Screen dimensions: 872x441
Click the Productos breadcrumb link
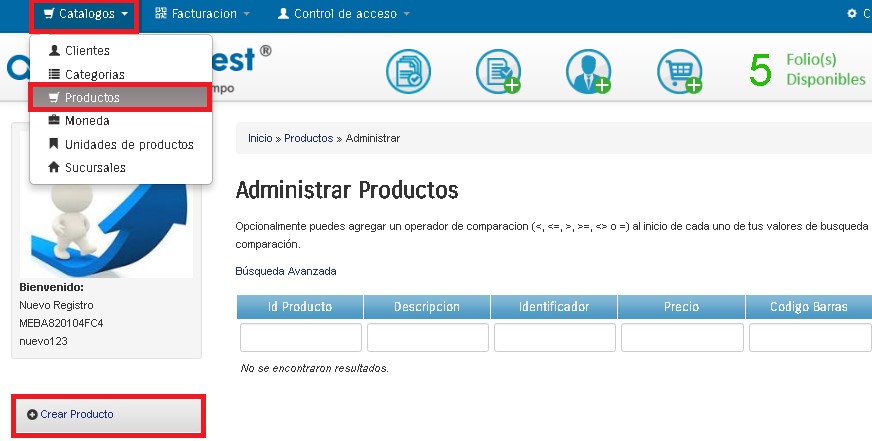click(309, 138)
